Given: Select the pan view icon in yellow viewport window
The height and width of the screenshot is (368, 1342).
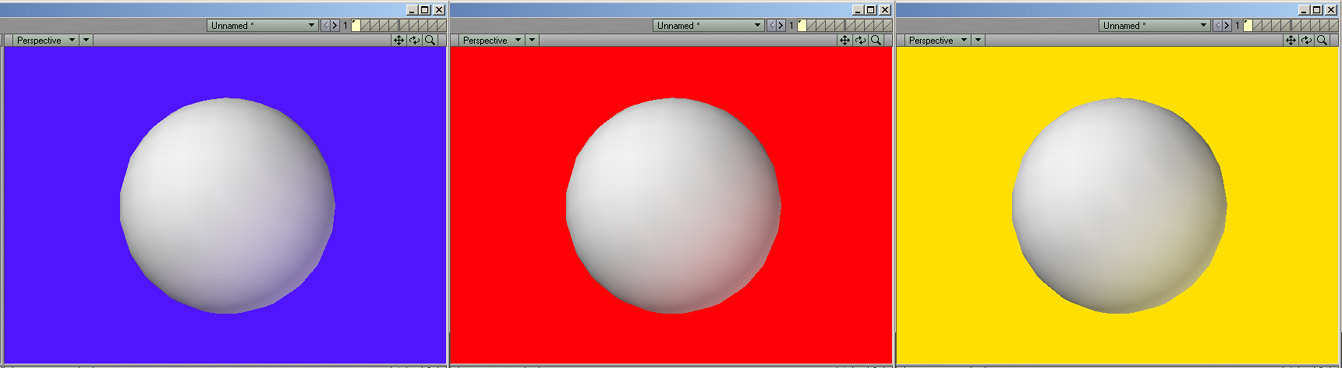Looking at the screenshot, I should [1291, 40].
